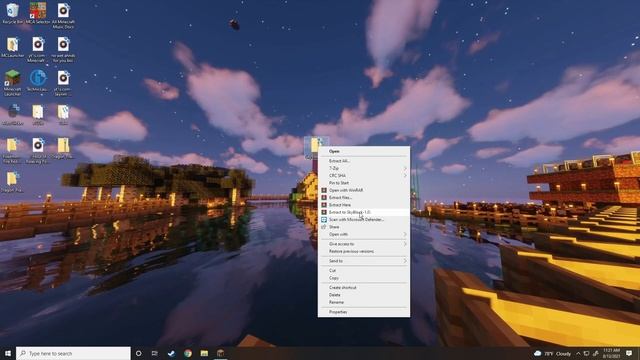Choose Share in the context menu
Image resolution: width=640 pixels, height=360 pixels.
pyautogui.click(x=364, y=227)
